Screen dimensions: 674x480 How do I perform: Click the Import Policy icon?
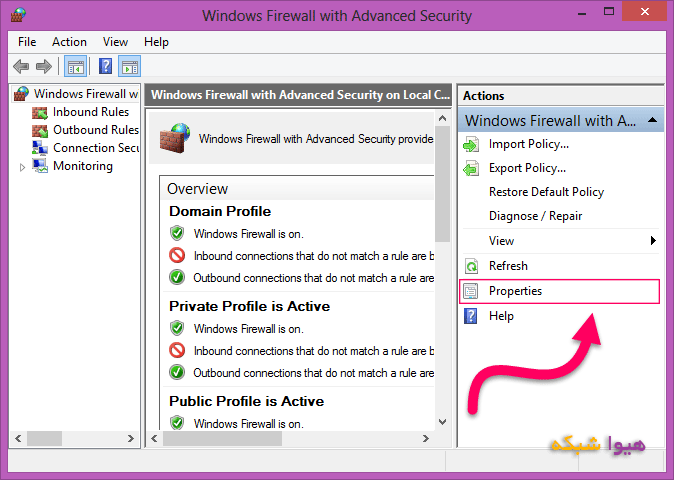coord(471,144)
